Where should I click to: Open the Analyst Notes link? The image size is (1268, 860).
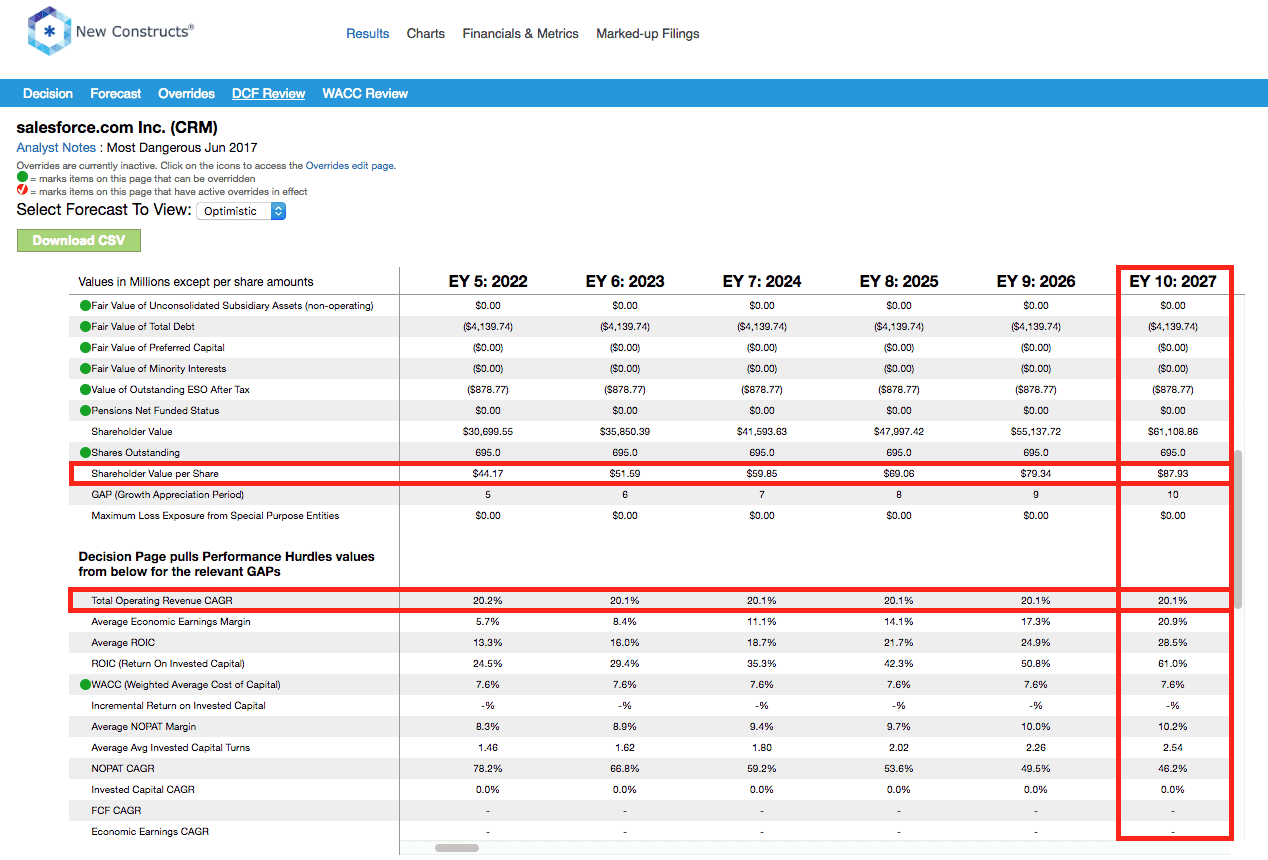point(56,147)
